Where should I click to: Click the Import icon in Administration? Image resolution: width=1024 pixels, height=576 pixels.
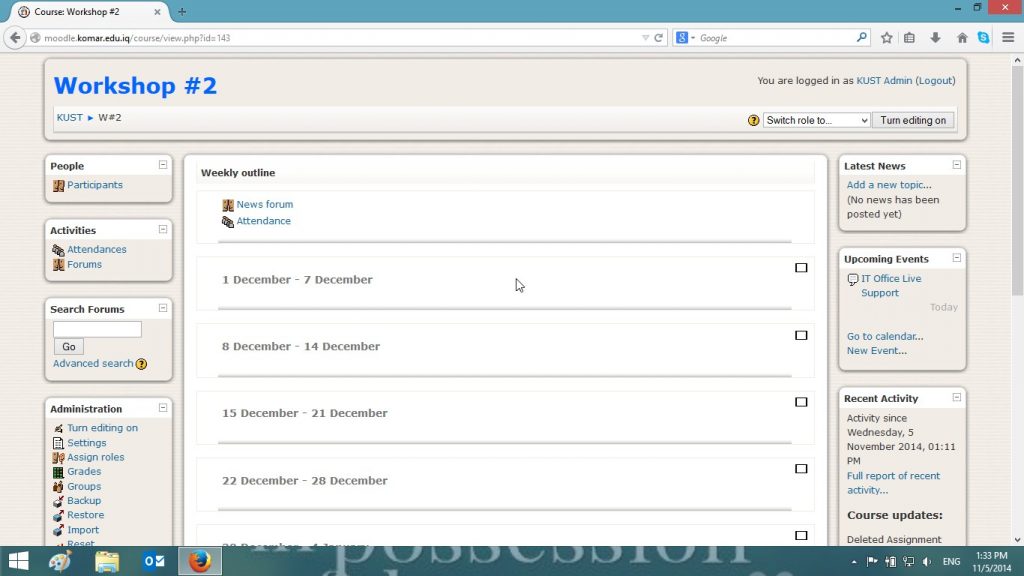pyautogui.click(x=59, y=530)
